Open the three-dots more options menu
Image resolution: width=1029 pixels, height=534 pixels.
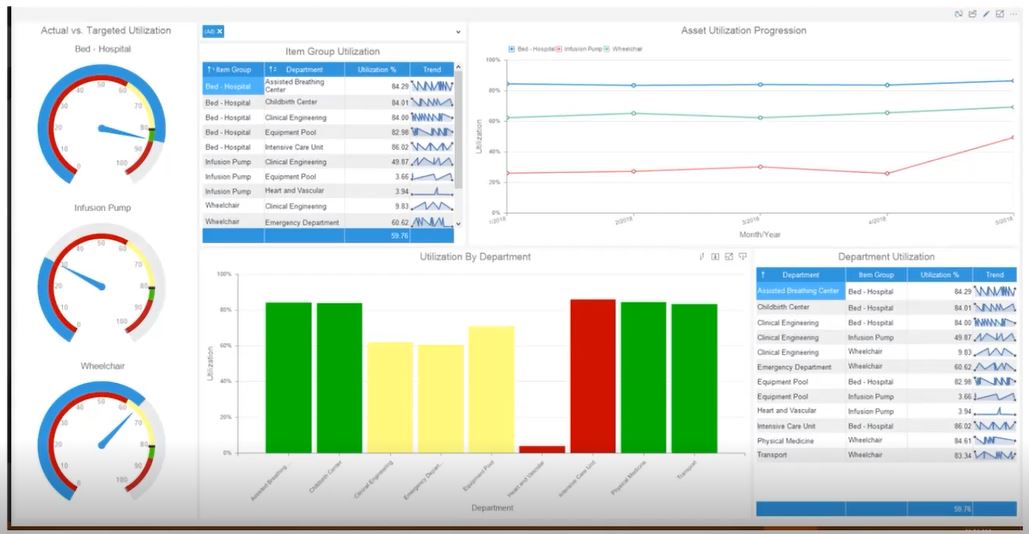[x=1013, y=14]
